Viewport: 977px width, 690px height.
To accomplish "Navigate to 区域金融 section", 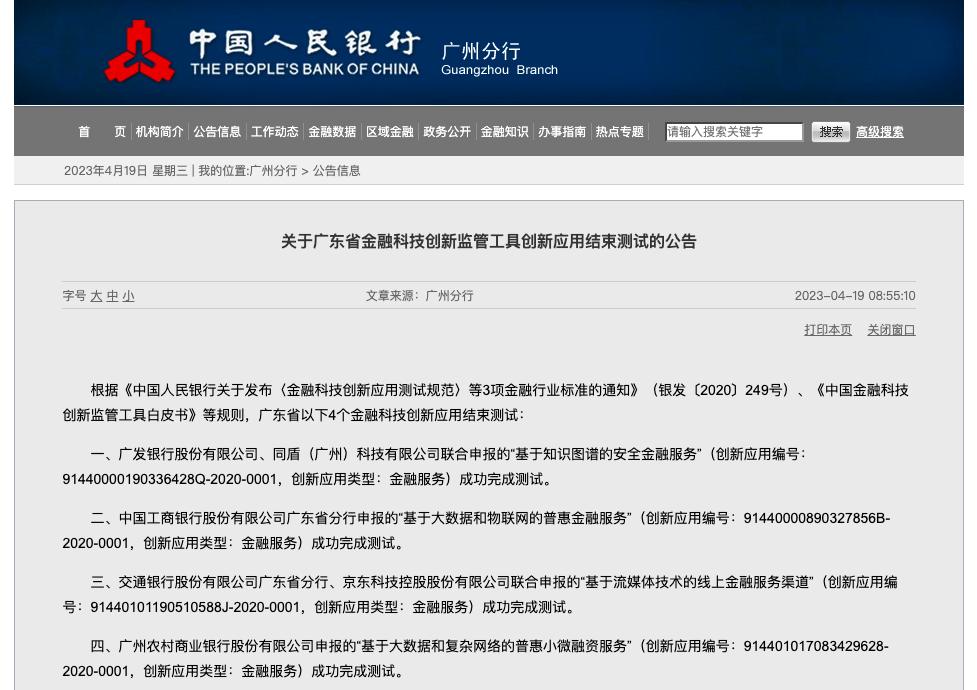I will click(389, 132).
